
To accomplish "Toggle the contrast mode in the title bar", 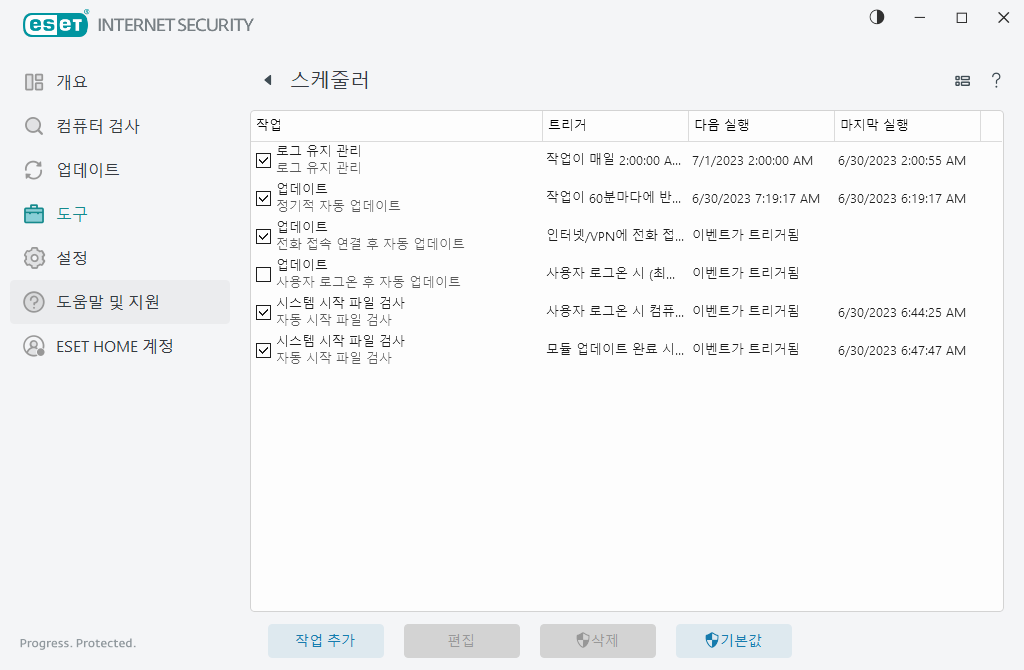I will coord(876,17).
